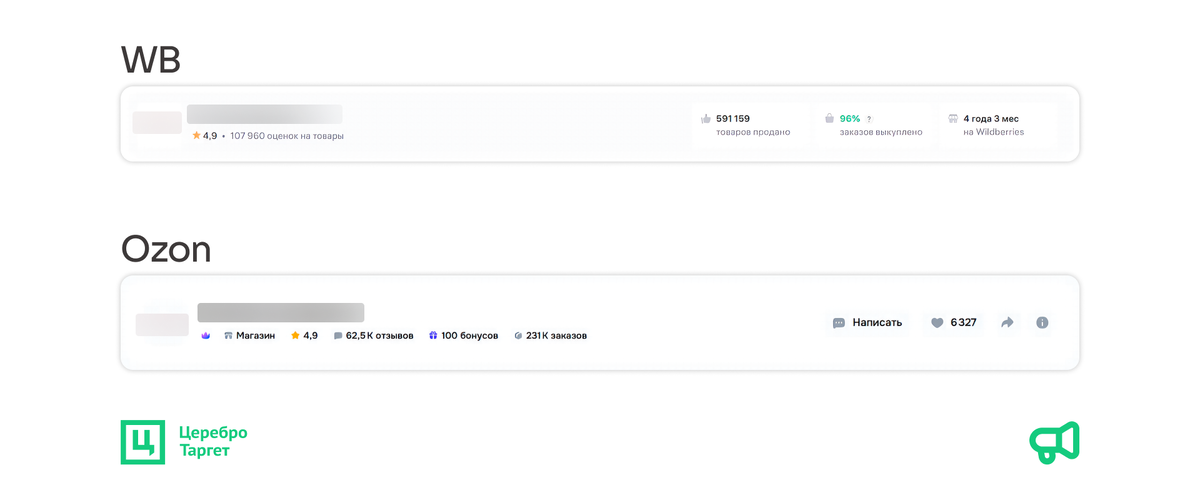
Task: Click the blurred seller logo in Ozon card
Action: pos(162,324)
